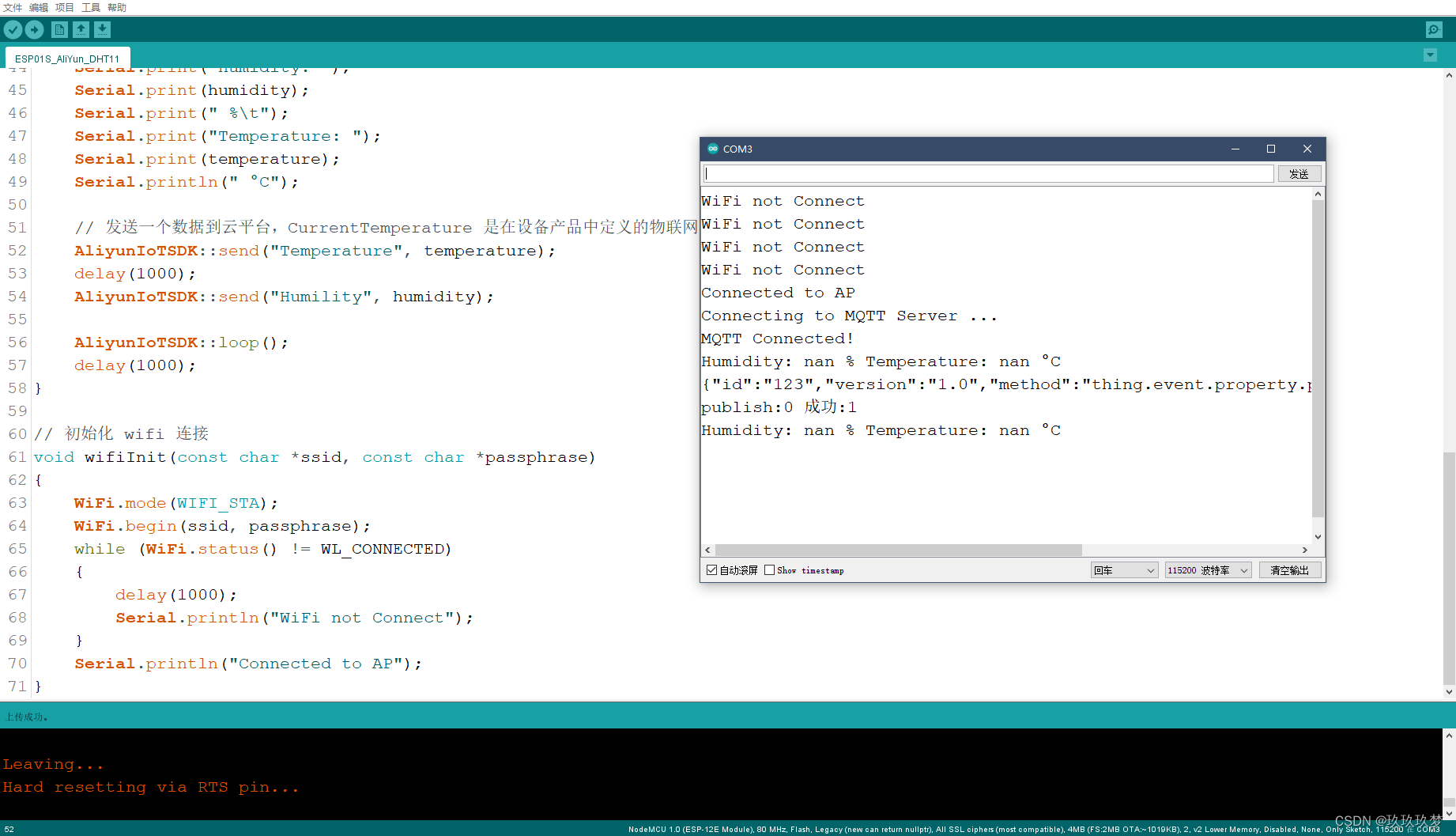1456x836 pixels.
Task: Click 'MQTT Connected!' line in serial output
Action: coord(777,339)
